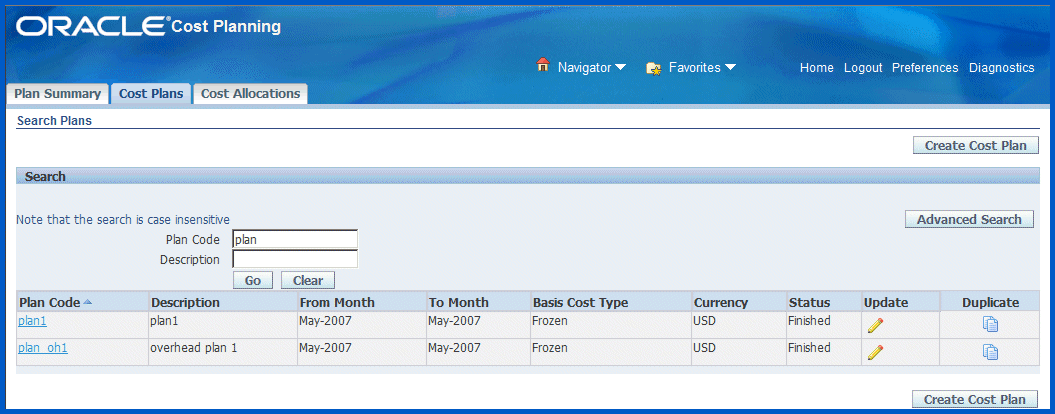The image size is (1055, 414).
Task: Open the Navigator dropdown menu
Action: (591, 67)
